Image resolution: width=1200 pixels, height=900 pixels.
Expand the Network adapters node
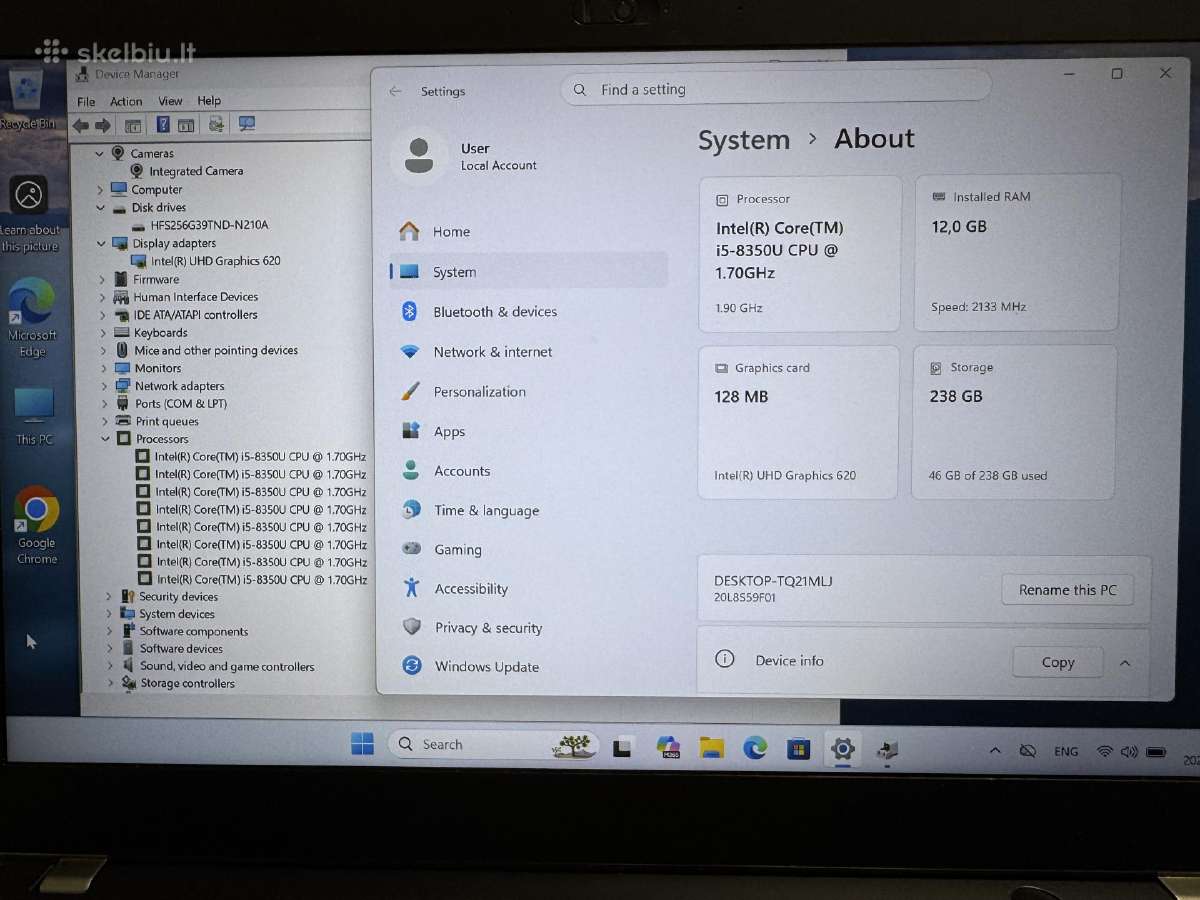(104, 386)
